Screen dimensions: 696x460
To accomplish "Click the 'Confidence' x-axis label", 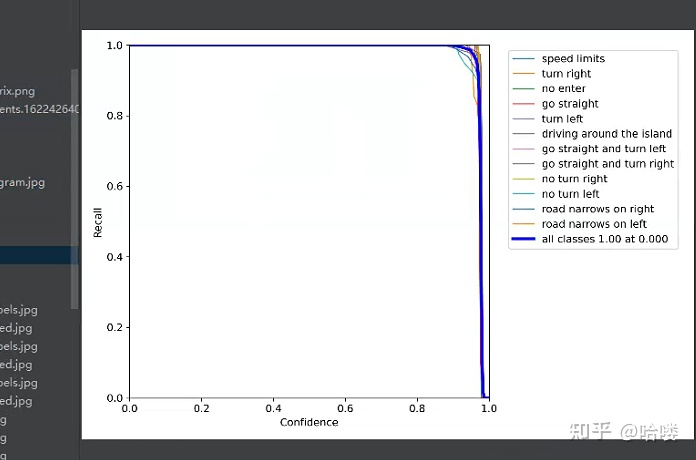I will (x=309, y=422).
